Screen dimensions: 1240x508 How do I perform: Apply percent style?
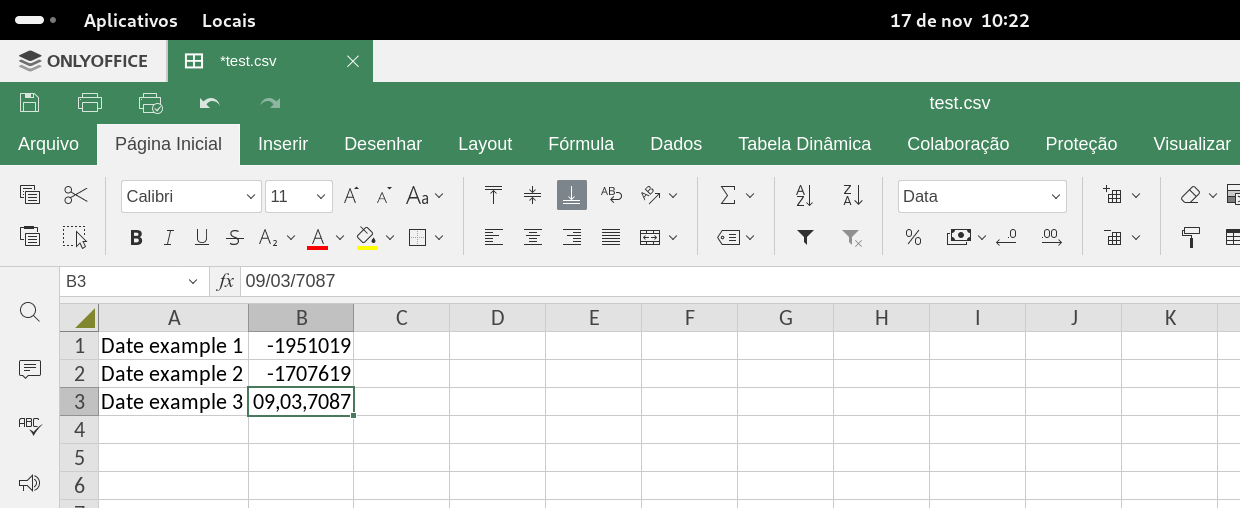(x=913, y=237)
